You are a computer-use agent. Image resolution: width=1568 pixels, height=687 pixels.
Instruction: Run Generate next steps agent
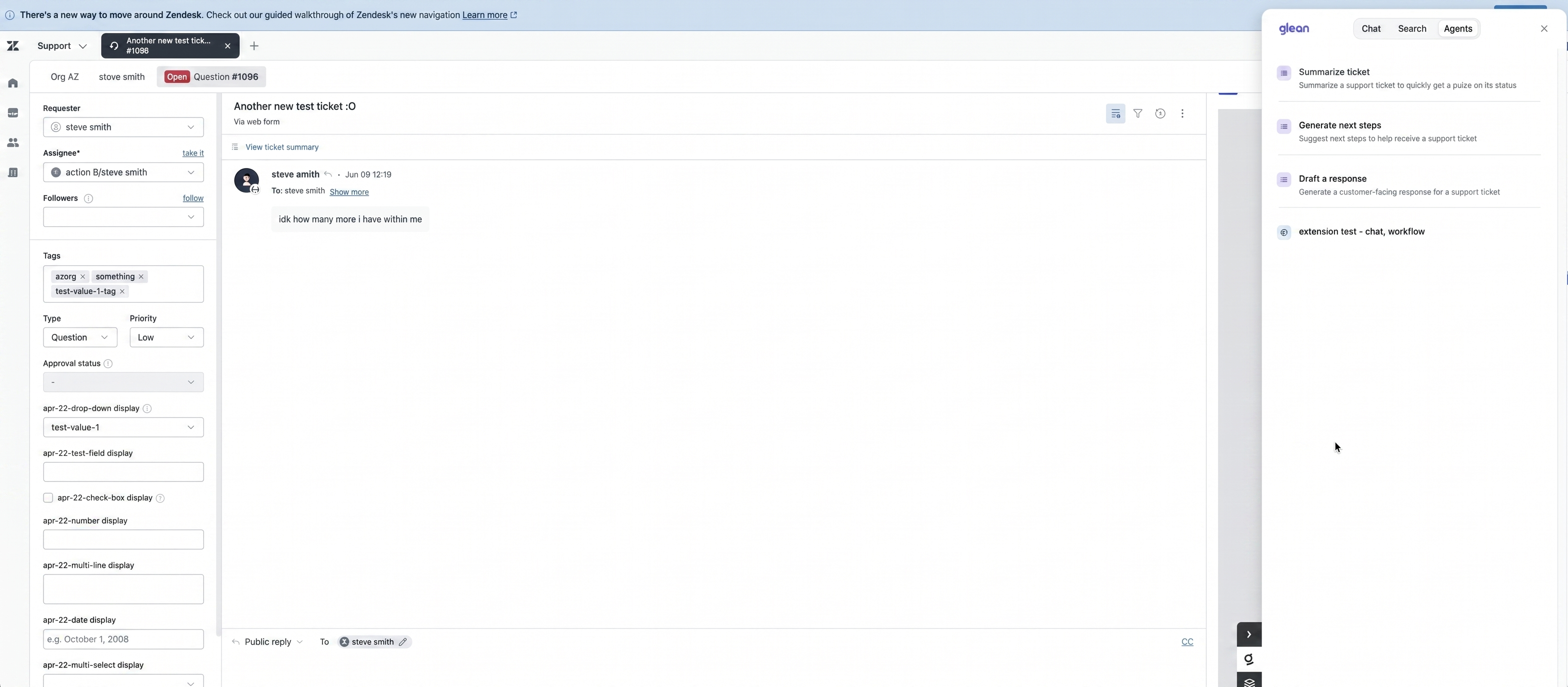click(1409, 131)
